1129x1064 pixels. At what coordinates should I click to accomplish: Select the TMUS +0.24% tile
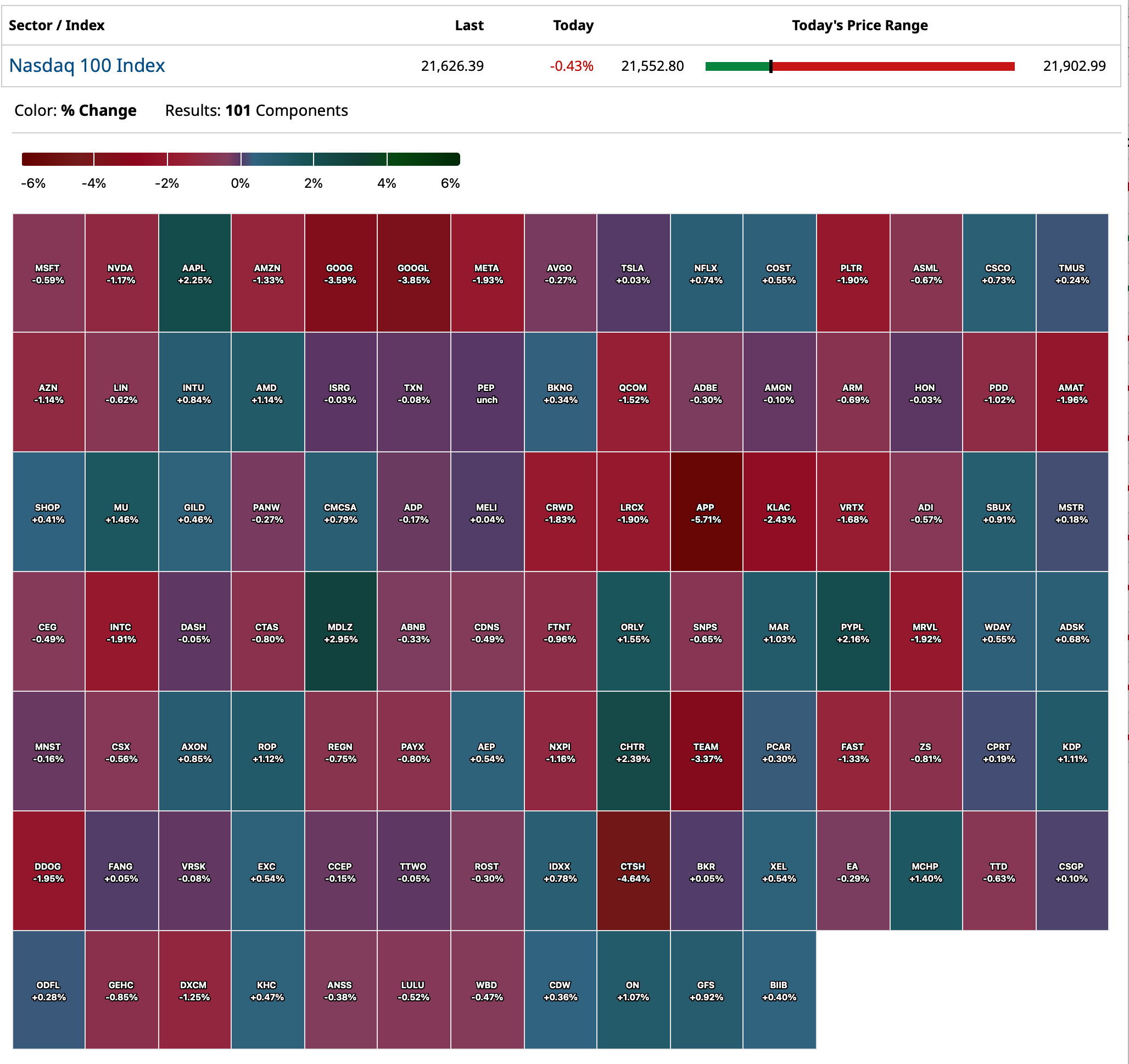coord(1072,273)
